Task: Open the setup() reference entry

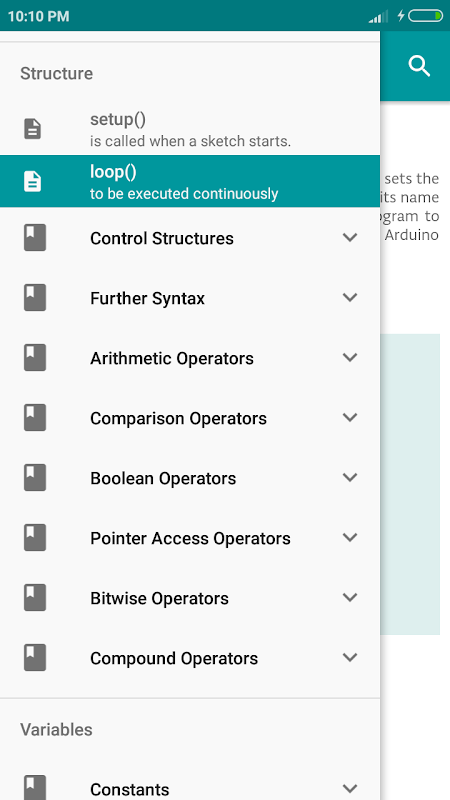Action: pyautogui.click(x=190, y=129)
